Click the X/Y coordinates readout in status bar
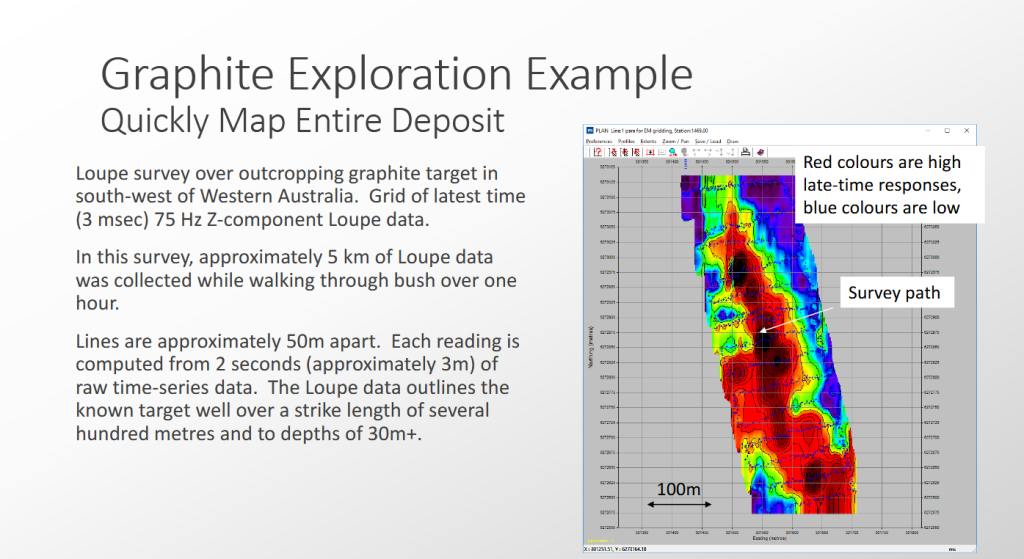Screen dimensions: 1024x559 615,549
